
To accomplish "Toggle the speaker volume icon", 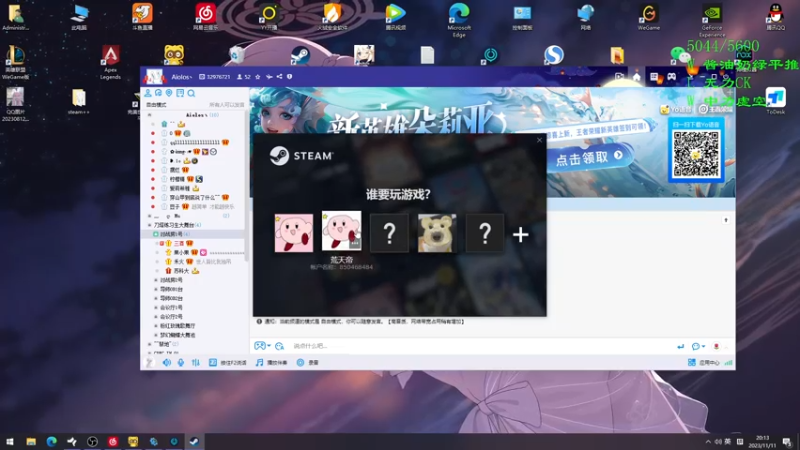I will [x=166, y=362].
